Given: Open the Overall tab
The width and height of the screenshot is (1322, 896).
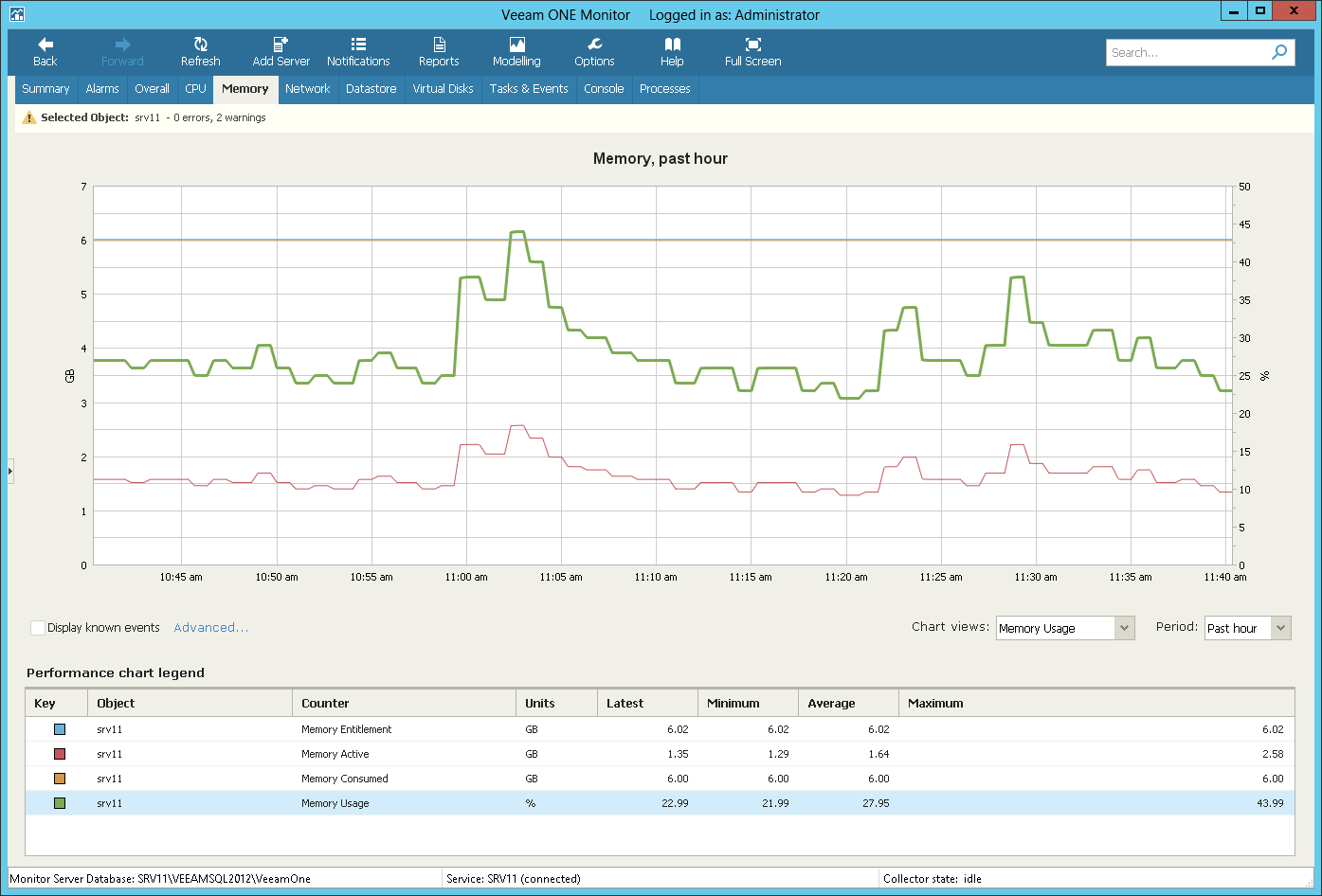Looking at the screenshot, I should pyautogui.click(x=152, y=89).
